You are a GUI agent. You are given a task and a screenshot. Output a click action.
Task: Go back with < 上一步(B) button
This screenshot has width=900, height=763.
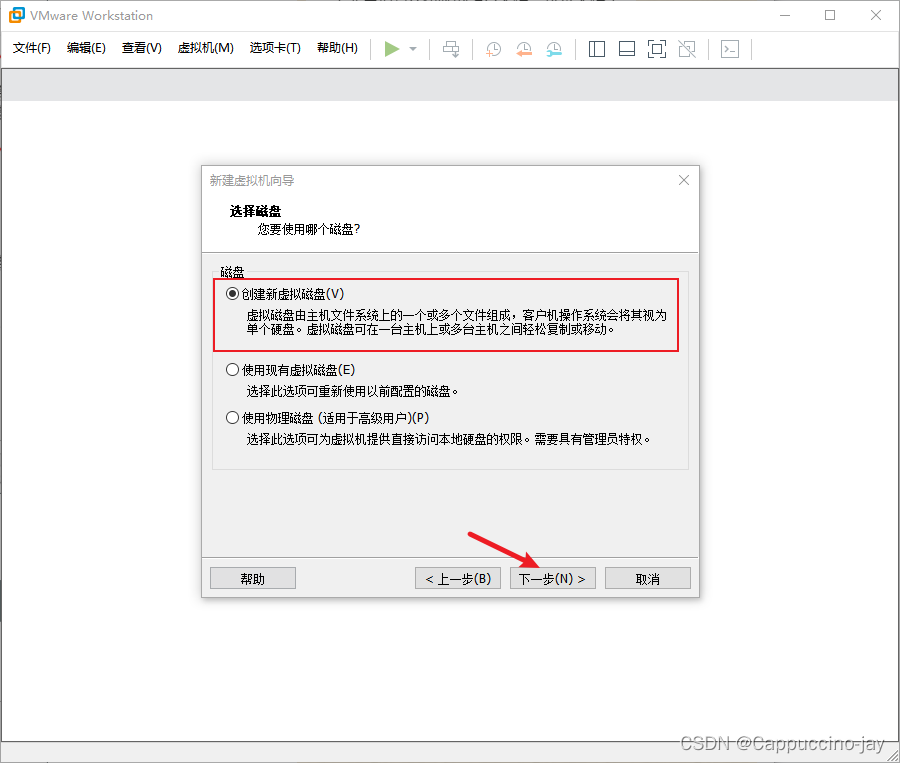(x=458, y=578)
